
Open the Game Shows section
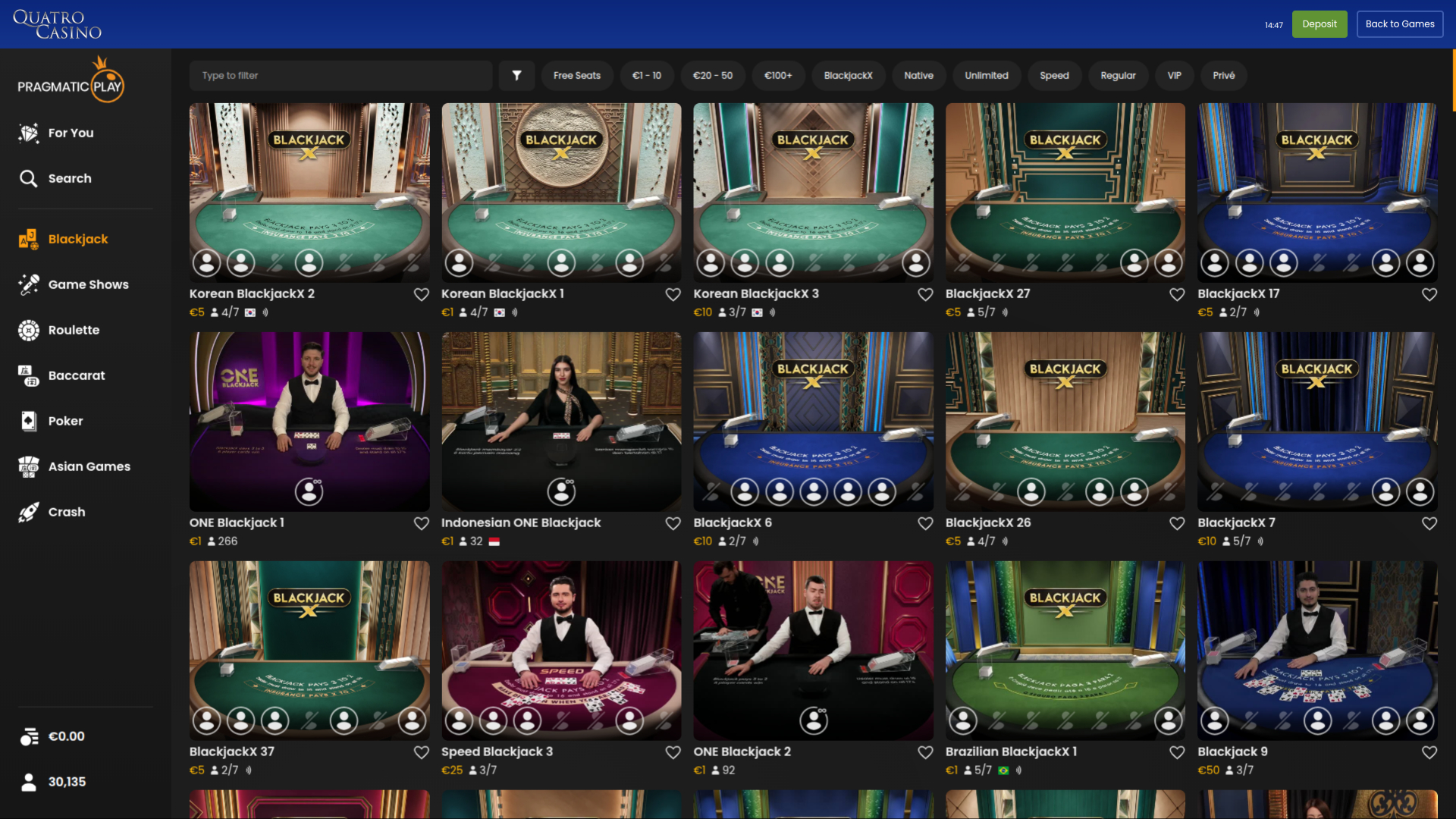(87, 284)
